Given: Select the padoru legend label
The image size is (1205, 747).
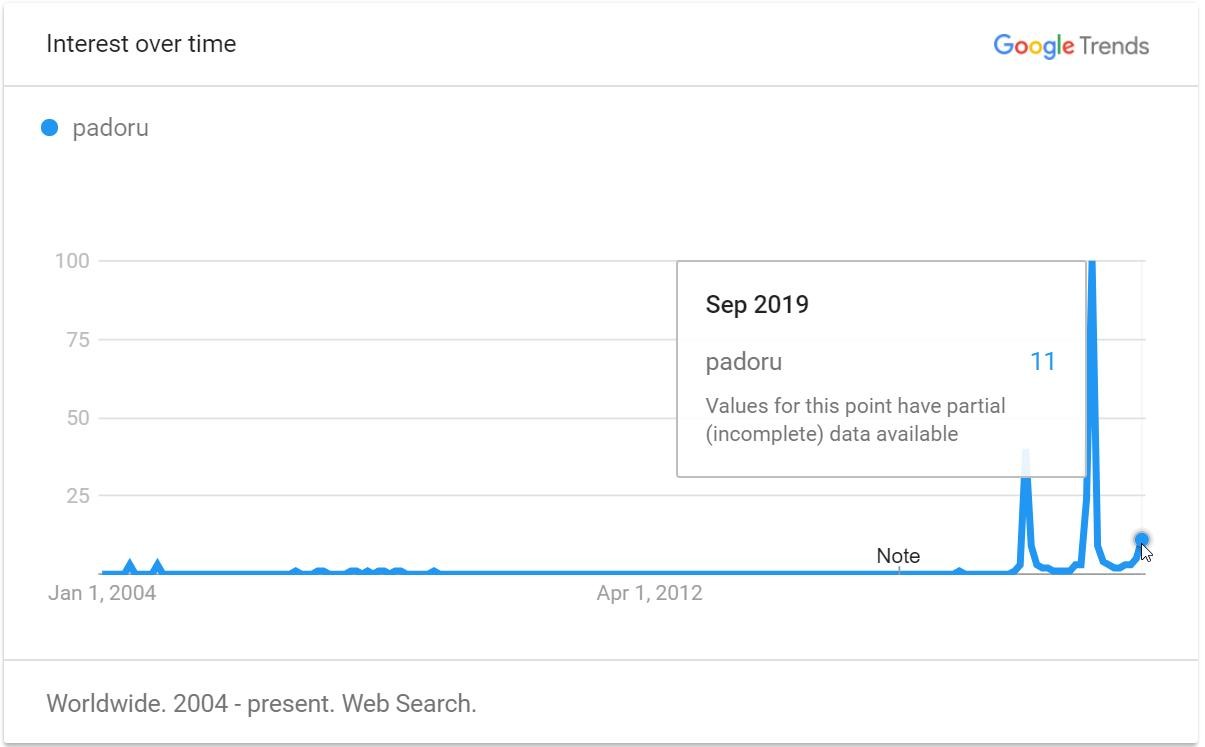Looking at the screenshot, I should pos(110,128).
